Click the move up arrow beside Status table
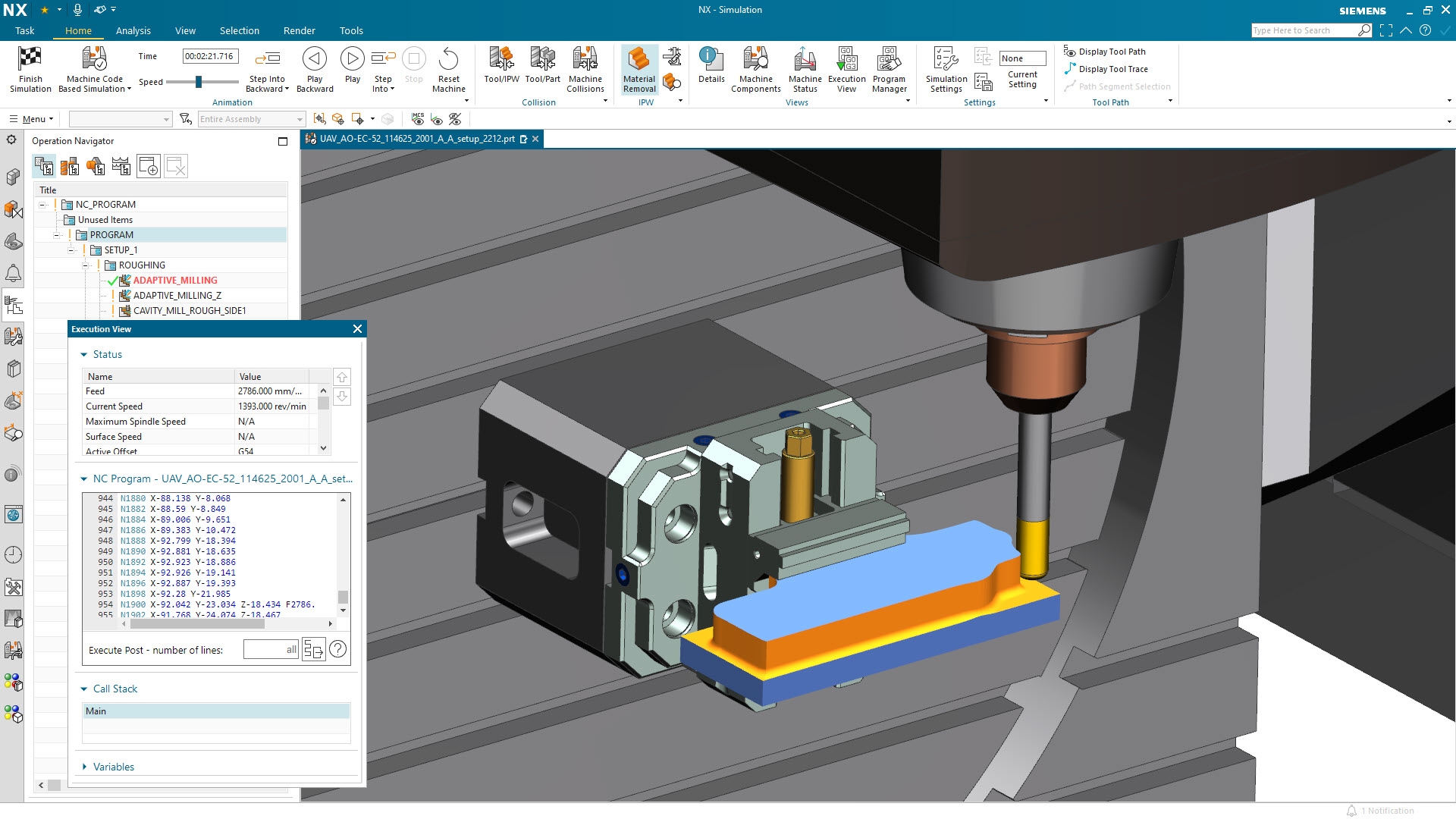Image resolution: width=1456 pixels, height=819 pixels. coord(342,377)
